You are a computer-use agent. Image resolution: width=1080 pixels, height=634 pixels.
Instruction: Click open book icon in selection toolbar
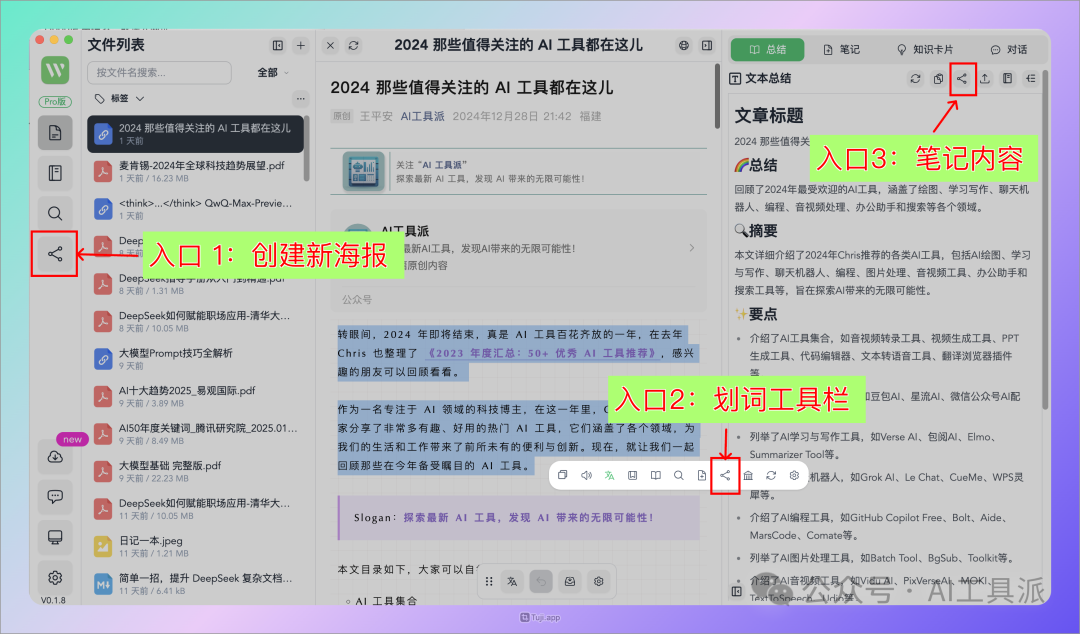point(656,476)
